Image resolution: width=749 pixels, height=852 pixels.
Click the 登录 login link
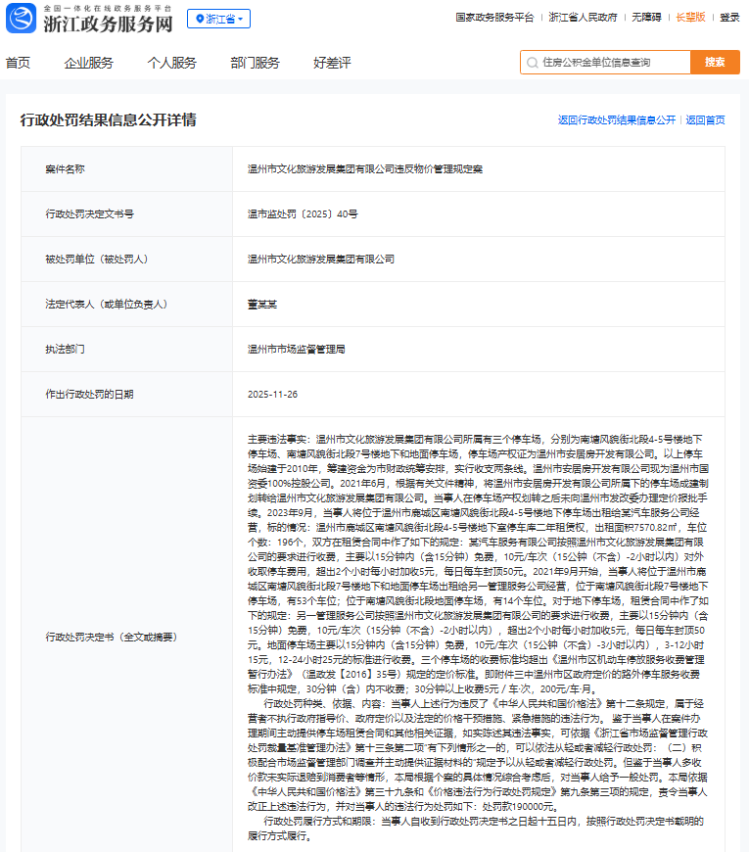(x=728, y=17)
